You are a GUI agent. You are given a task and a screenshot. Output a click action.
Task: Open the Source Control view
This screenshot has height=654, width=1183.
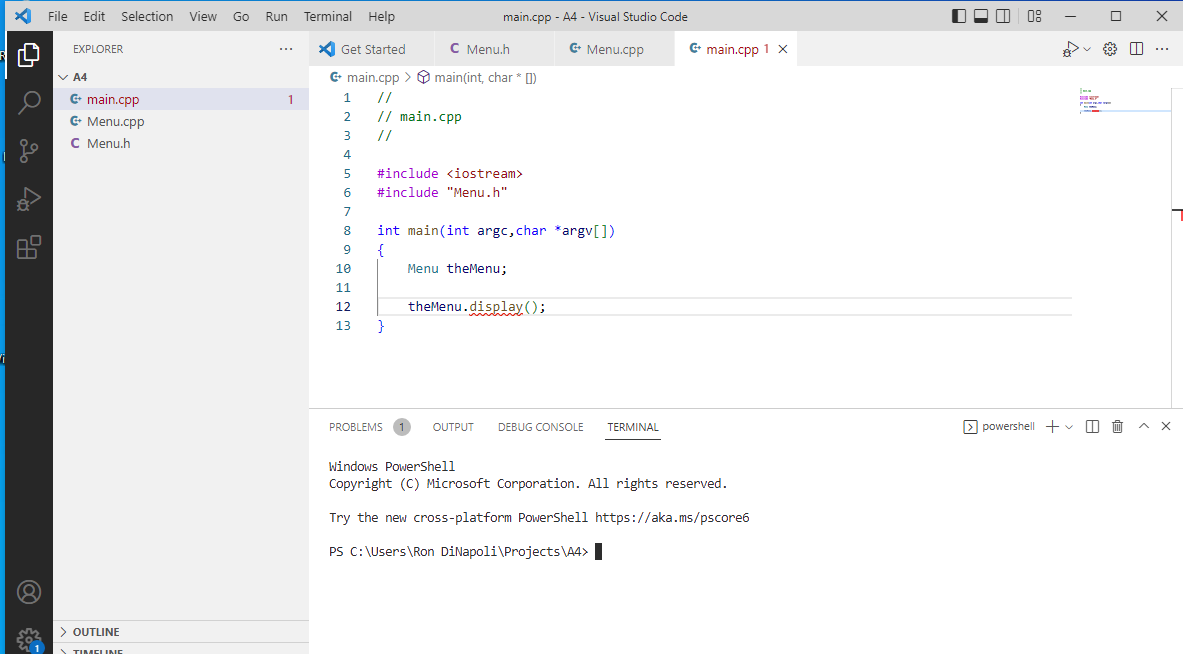tap(29, 151)
